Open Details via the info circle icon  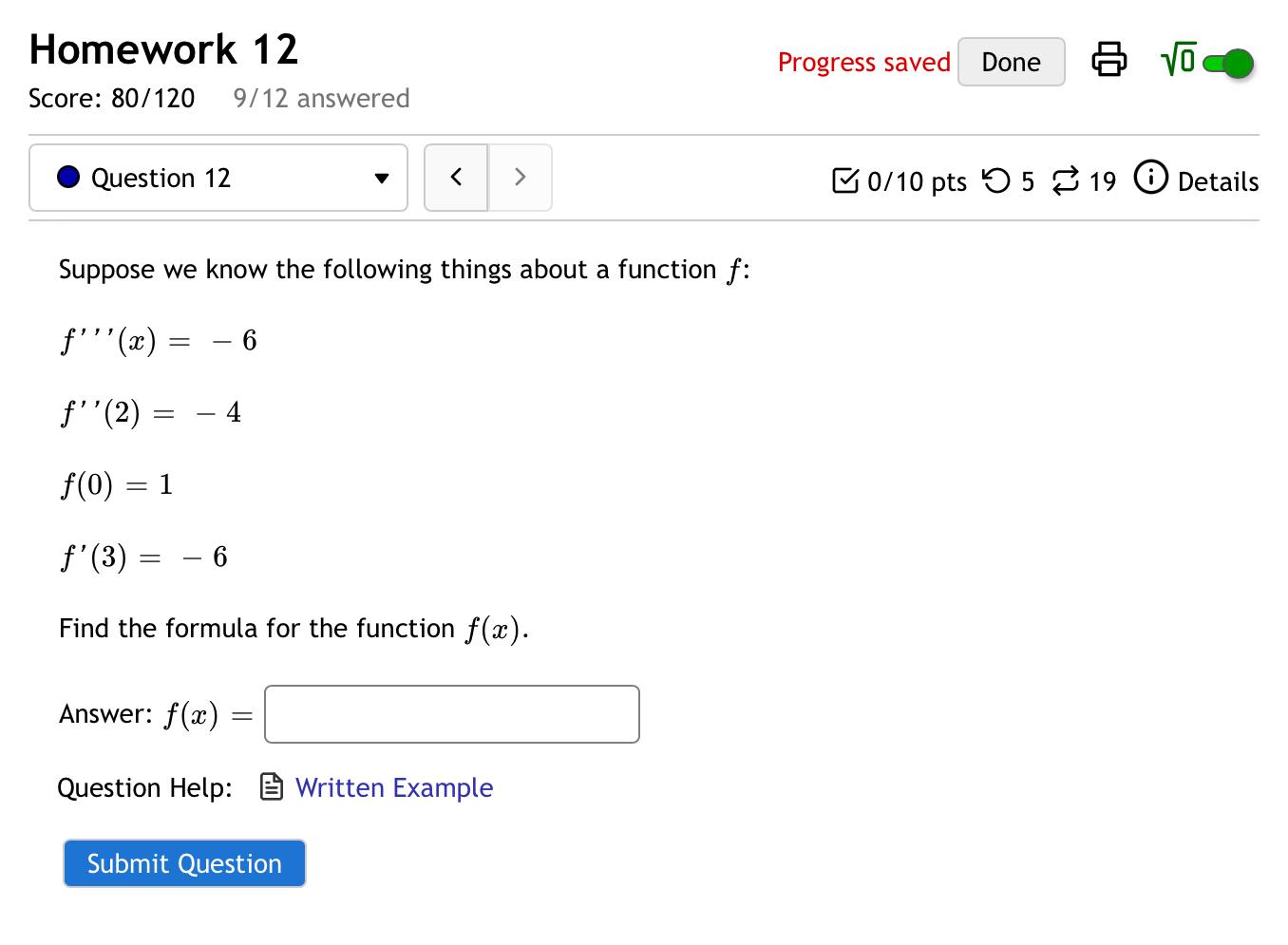(1150, 178)
